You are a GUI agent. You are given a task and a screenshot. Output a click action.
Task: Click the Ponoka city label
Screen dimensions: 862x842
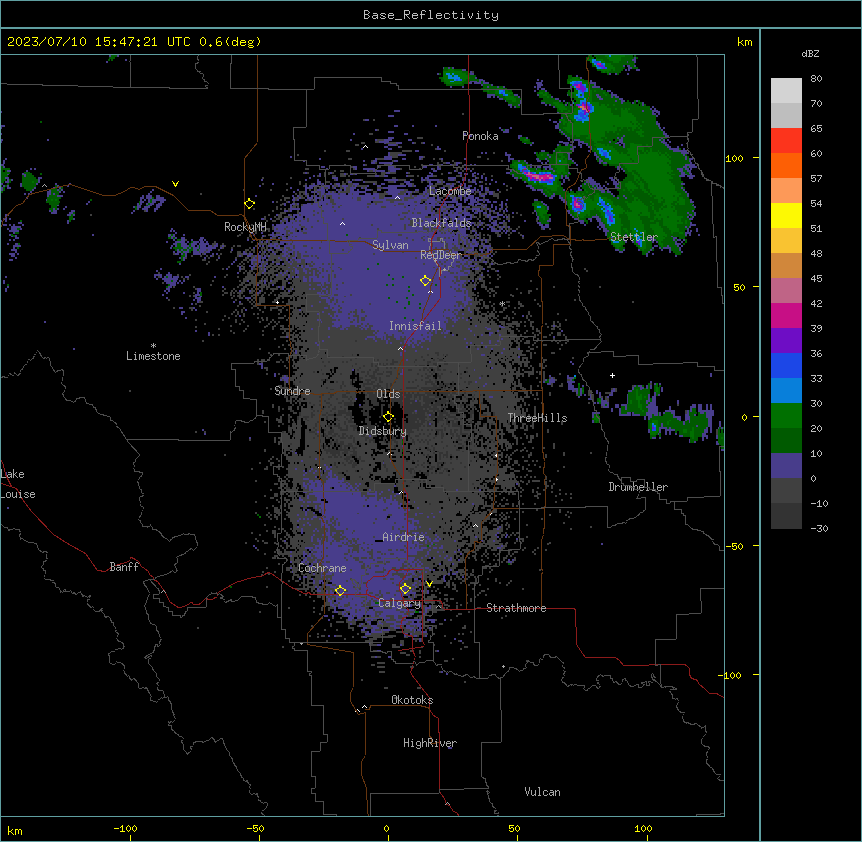click(480, 136)
